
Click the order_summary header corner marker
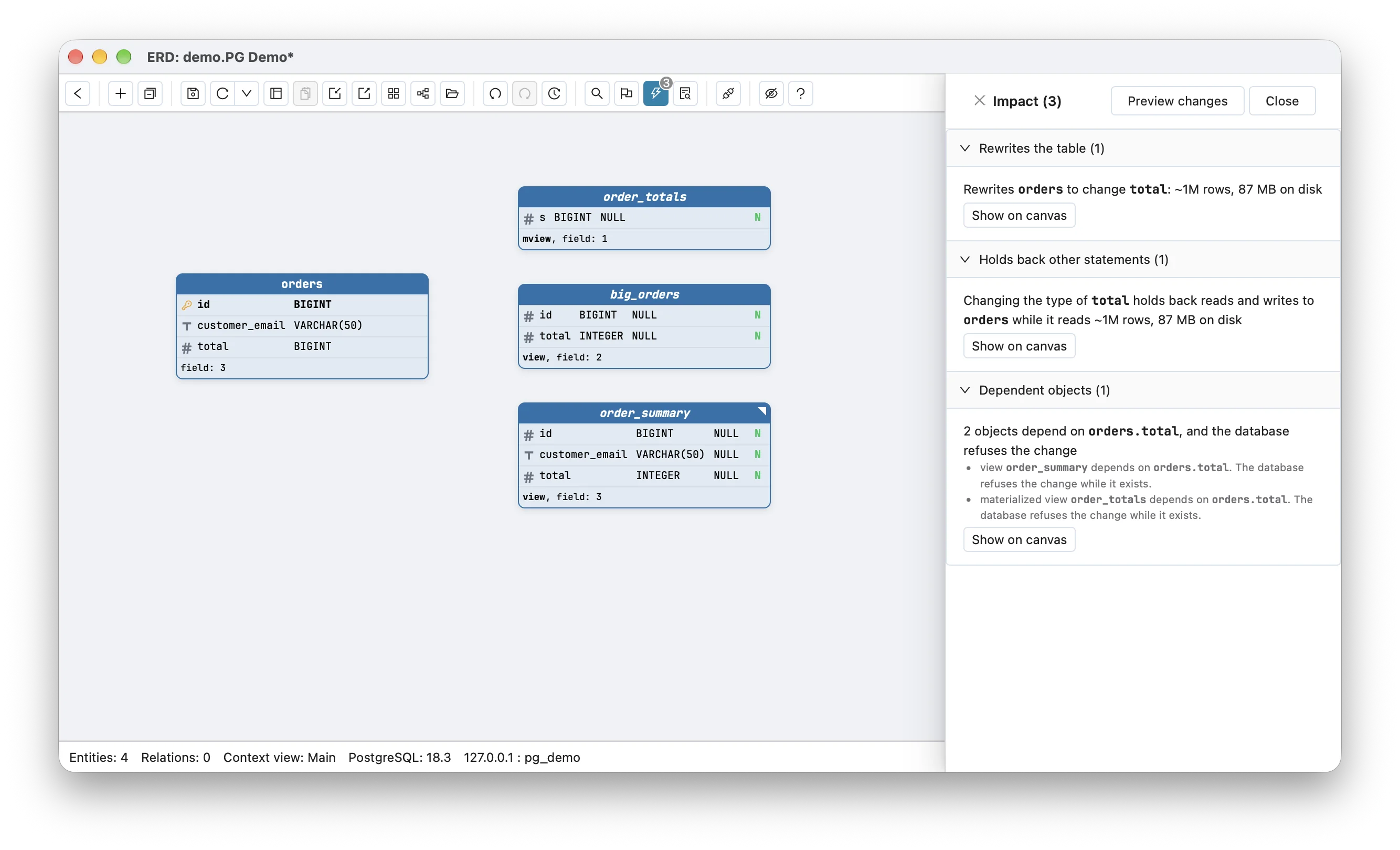point(762,411)
